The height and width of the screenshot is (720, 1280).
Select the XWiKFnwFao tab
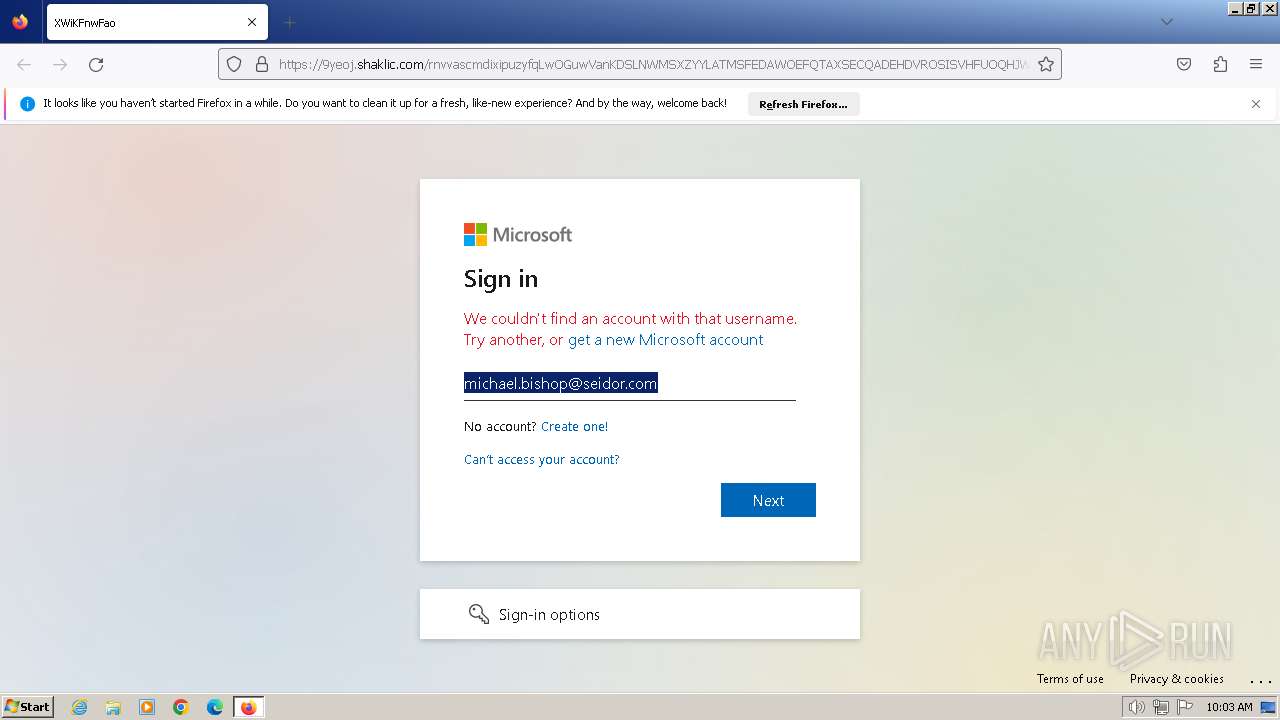coord(157,22)
